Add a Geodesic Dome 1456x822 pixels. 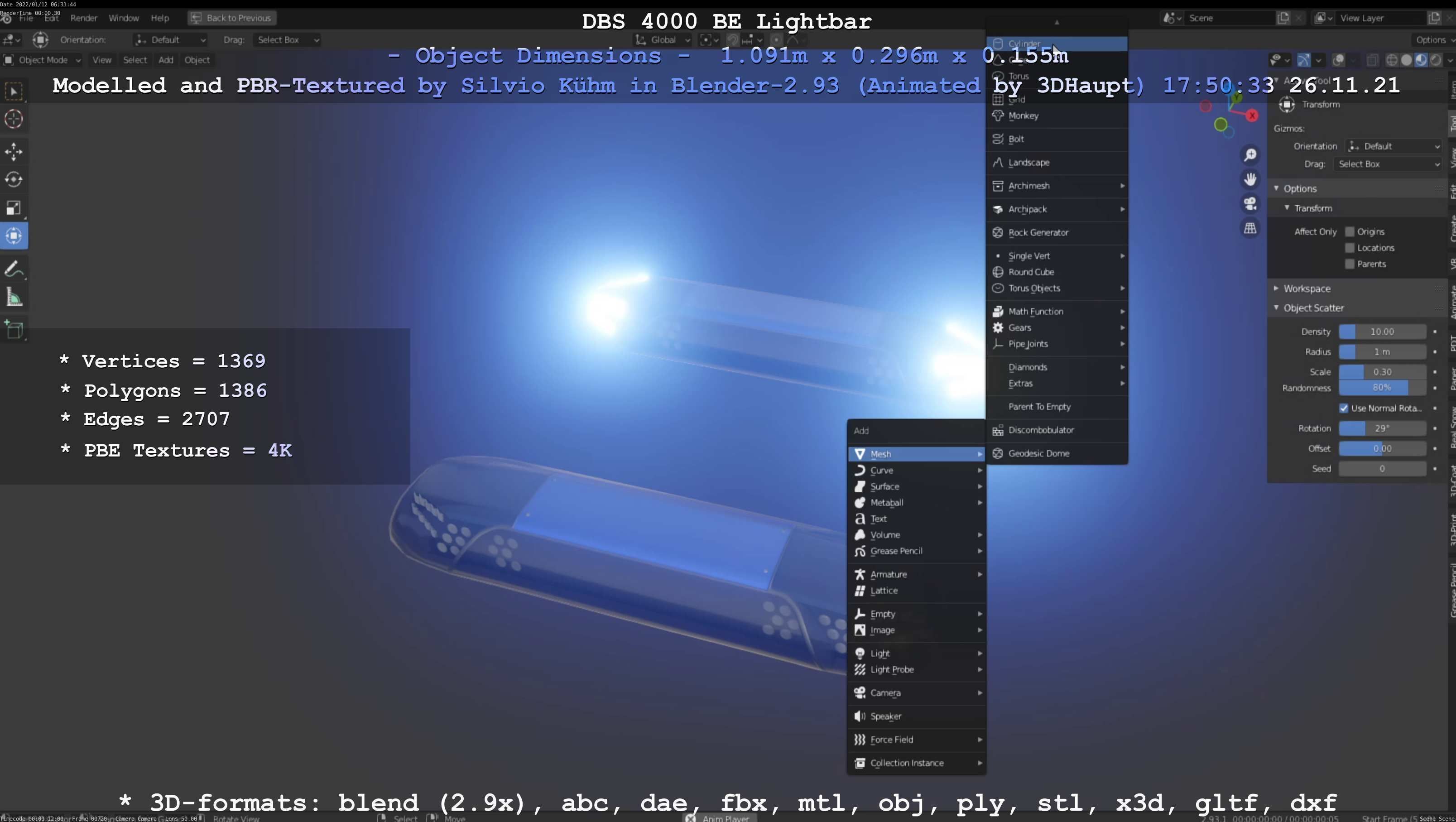point(1057,453)
